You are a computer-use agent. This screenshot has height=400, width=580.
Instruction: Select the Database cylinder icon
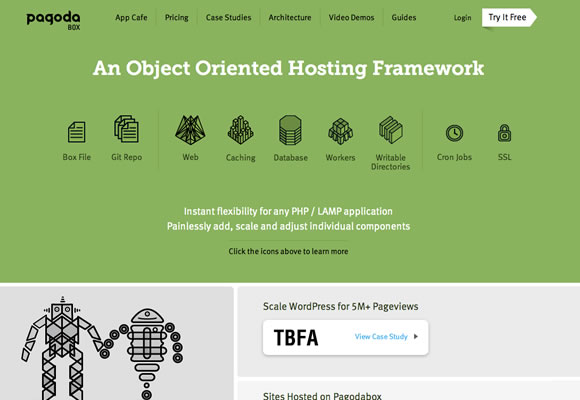tap(290, 130)
